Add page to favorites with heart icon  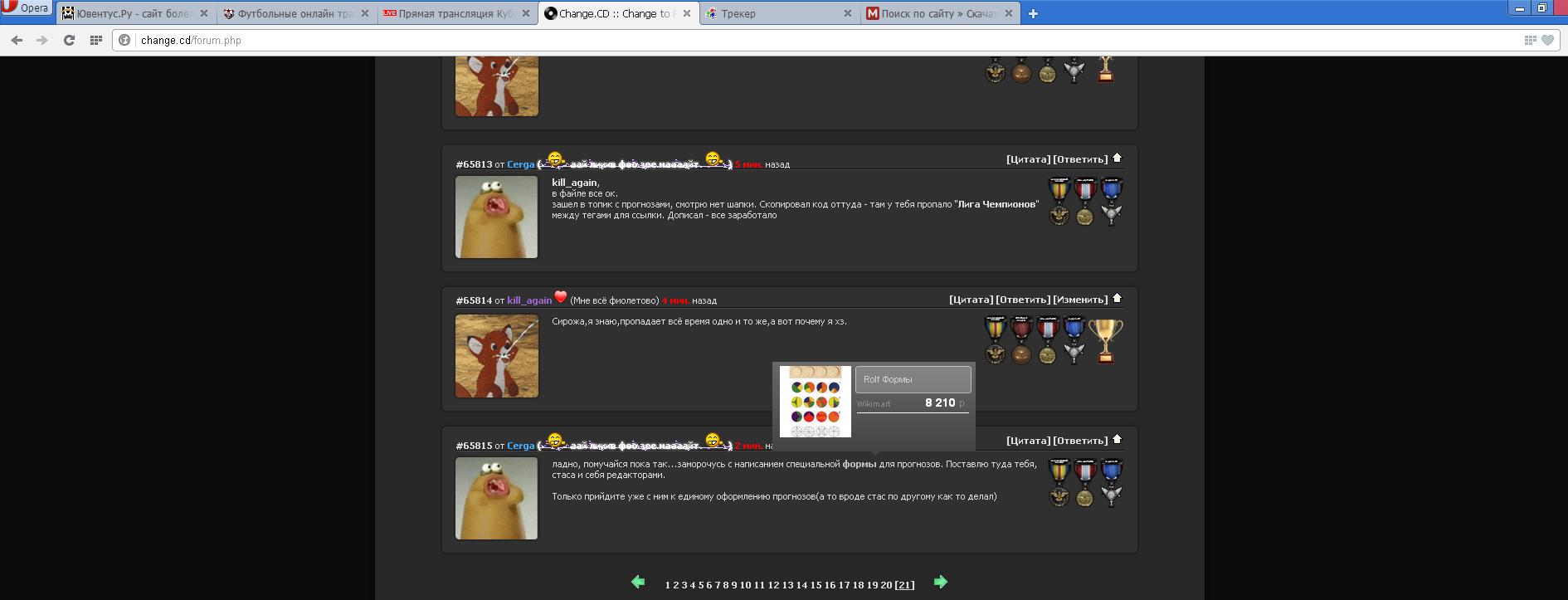point(1547,40)
